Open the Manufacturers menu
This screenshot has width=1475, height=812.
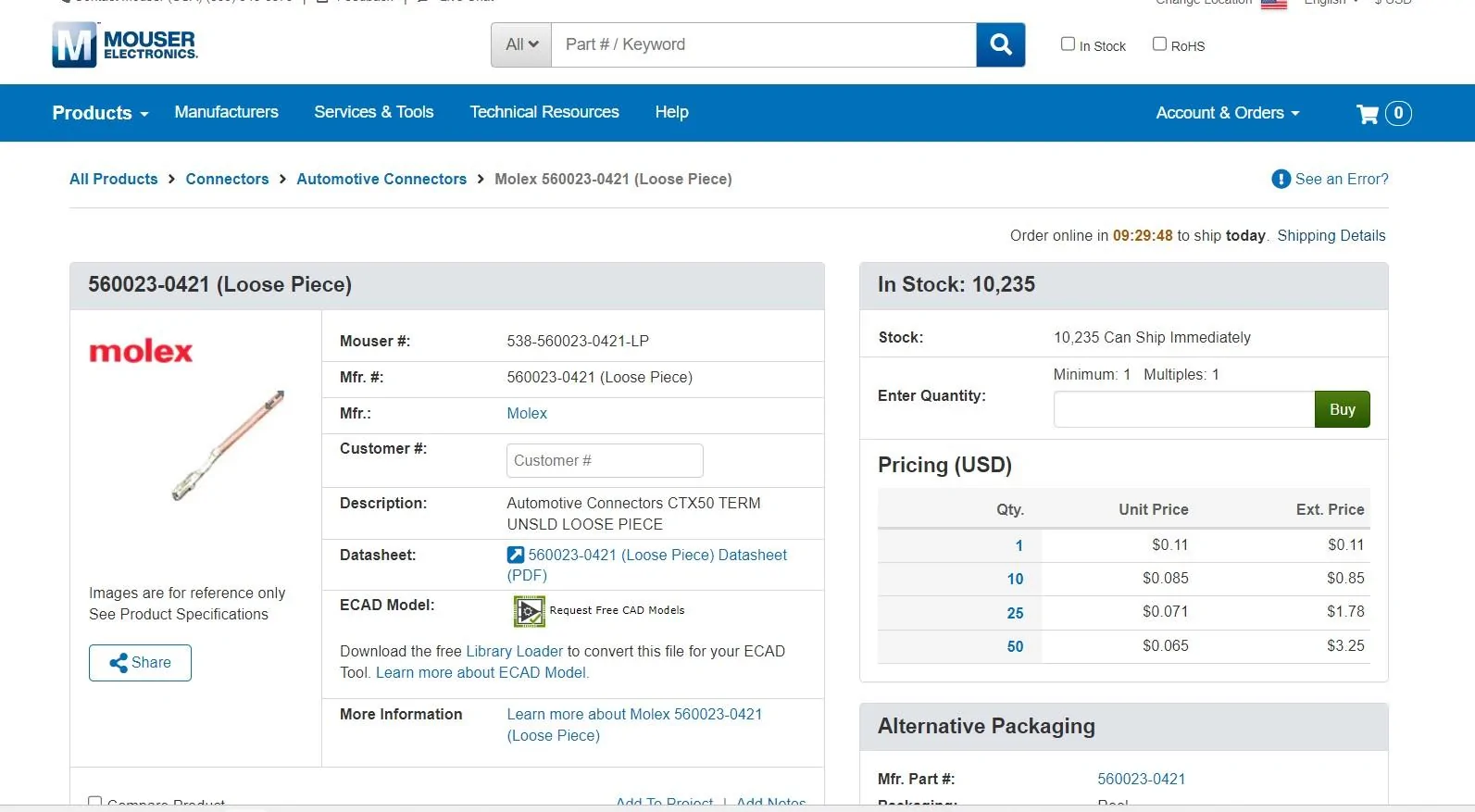(226, 112)
